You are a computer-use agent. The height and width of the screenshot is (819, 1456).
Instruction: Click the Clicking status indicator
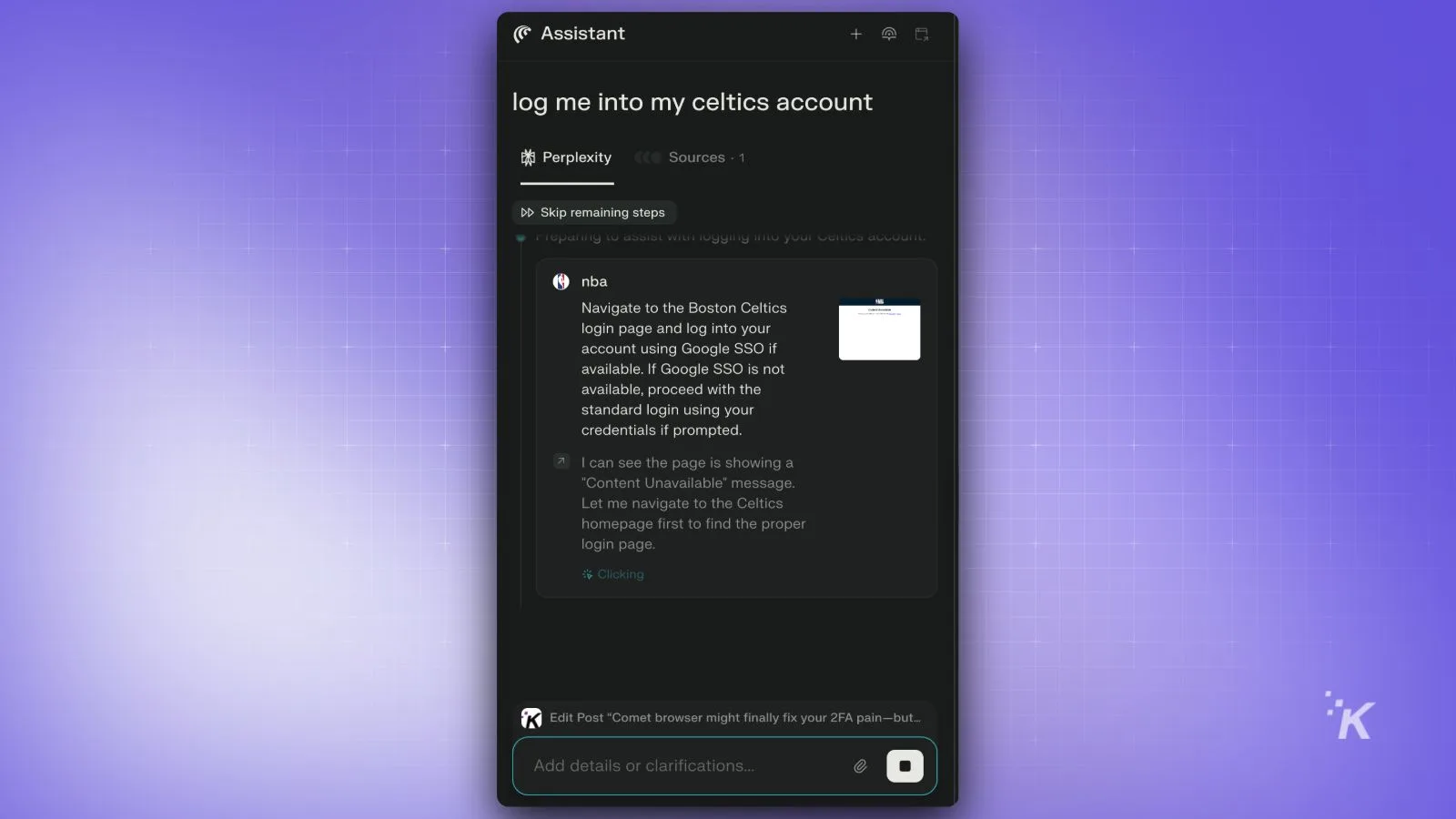click(614, 574)
